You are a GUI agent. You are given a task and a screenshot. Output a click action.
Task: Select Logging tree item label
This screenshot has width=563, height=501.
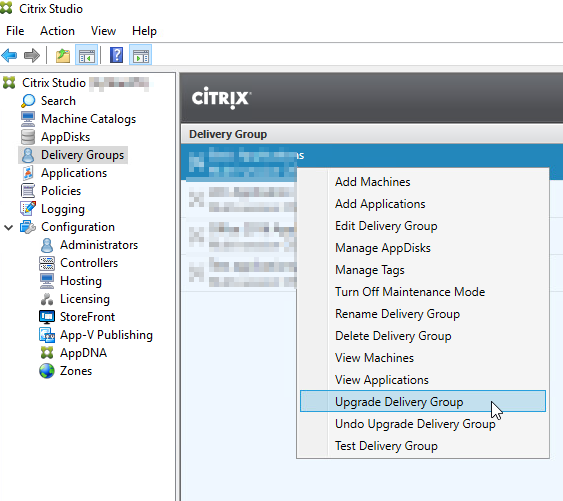[63, 209]
